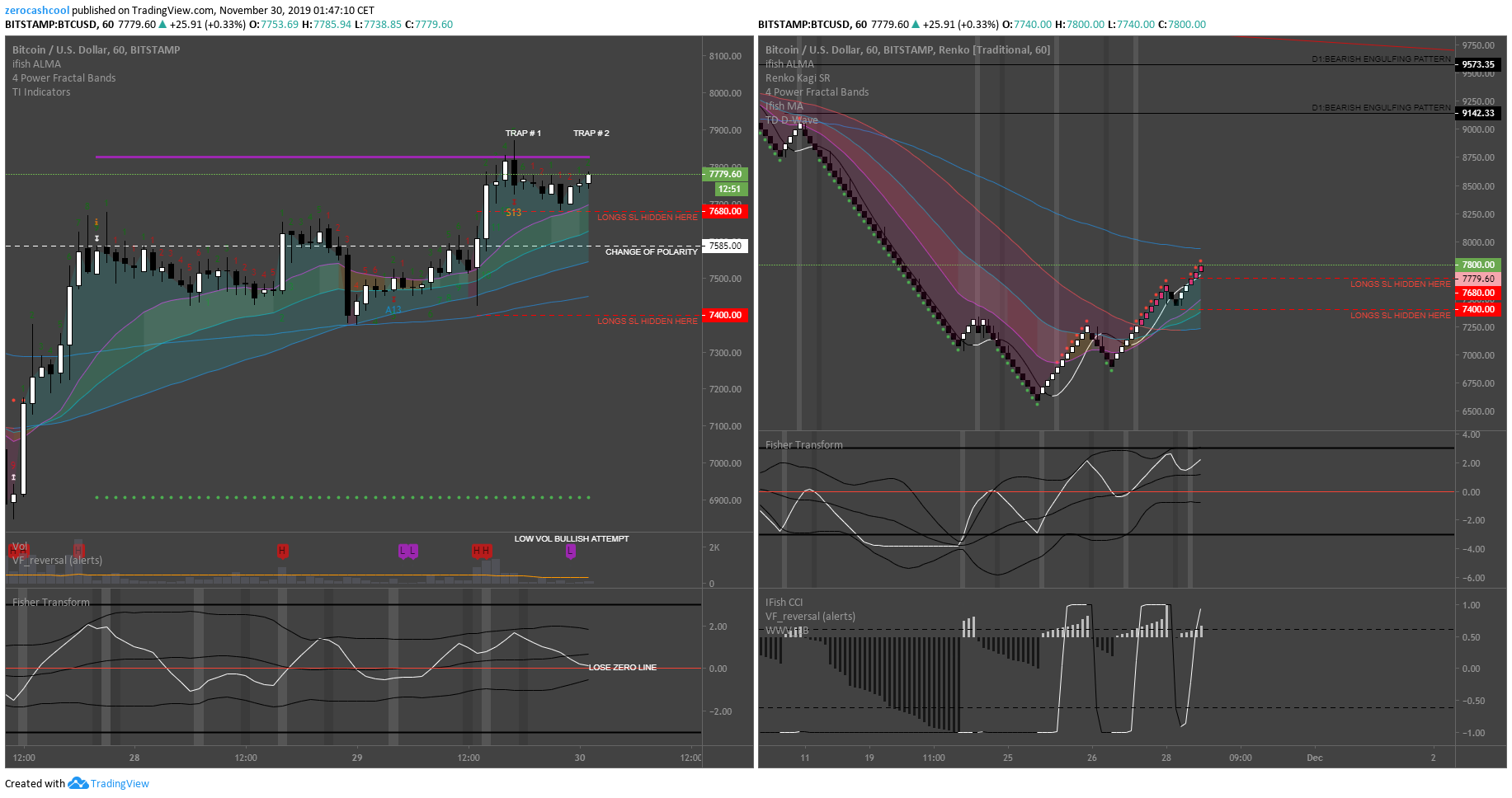Open the zerocashcool author profile link

[x=37, y=10]
